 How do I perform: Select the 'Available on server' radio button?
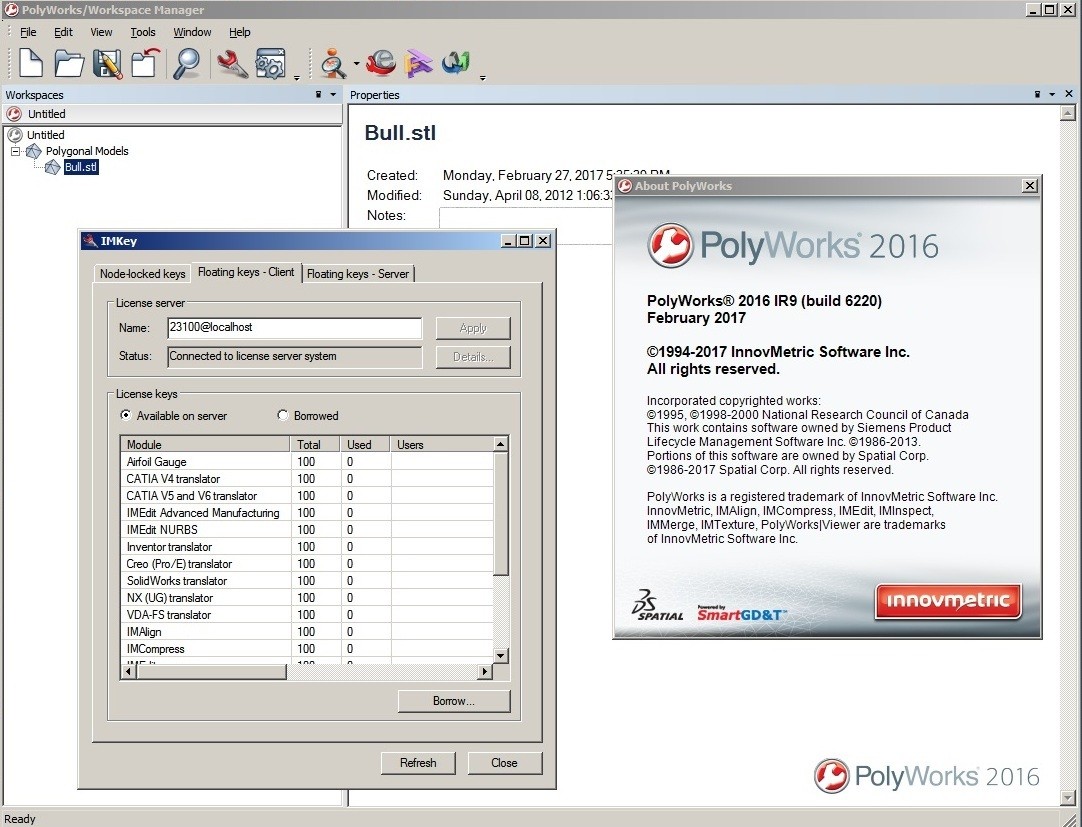(126, 416)
